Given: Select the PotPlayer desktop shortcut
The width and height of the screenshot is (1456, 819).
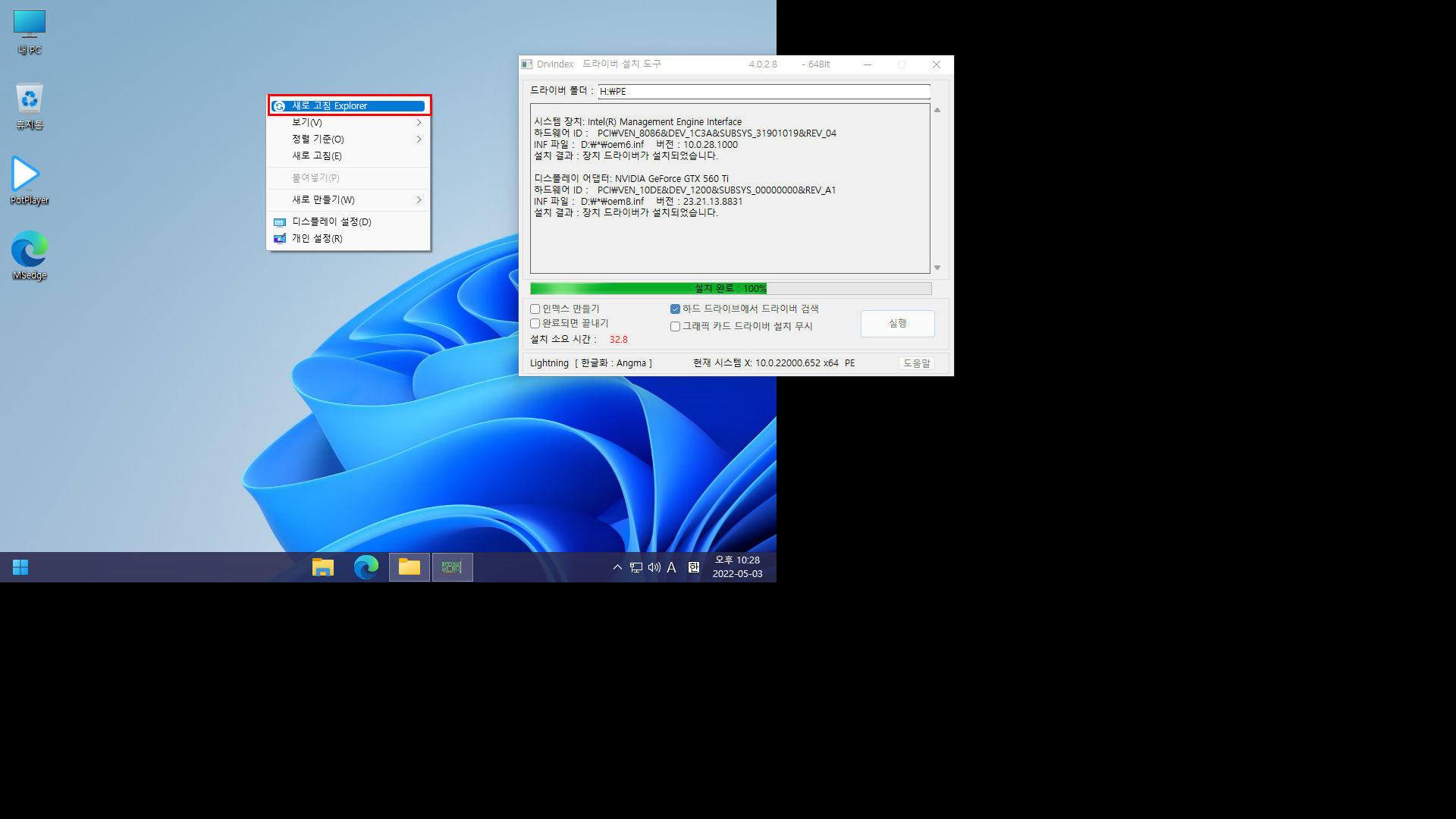Looking at the screenshot, I should [x=30, y=180].
